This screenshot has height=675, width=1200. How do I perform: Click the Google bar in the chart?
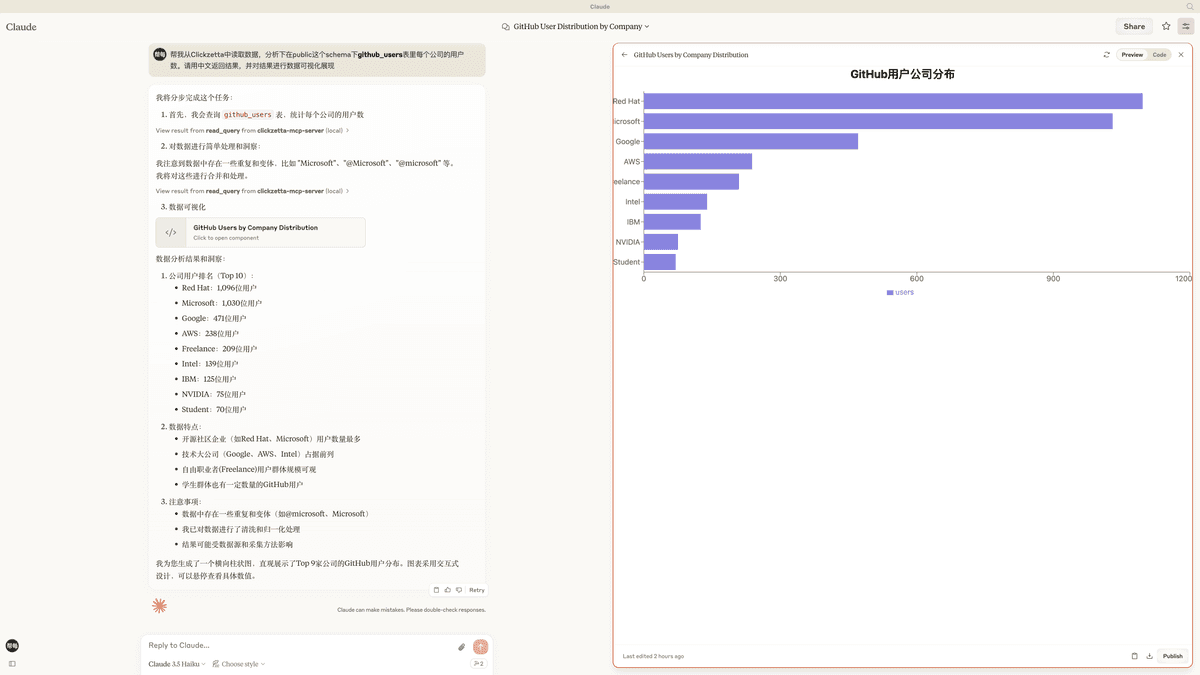(x=751, y=141)
